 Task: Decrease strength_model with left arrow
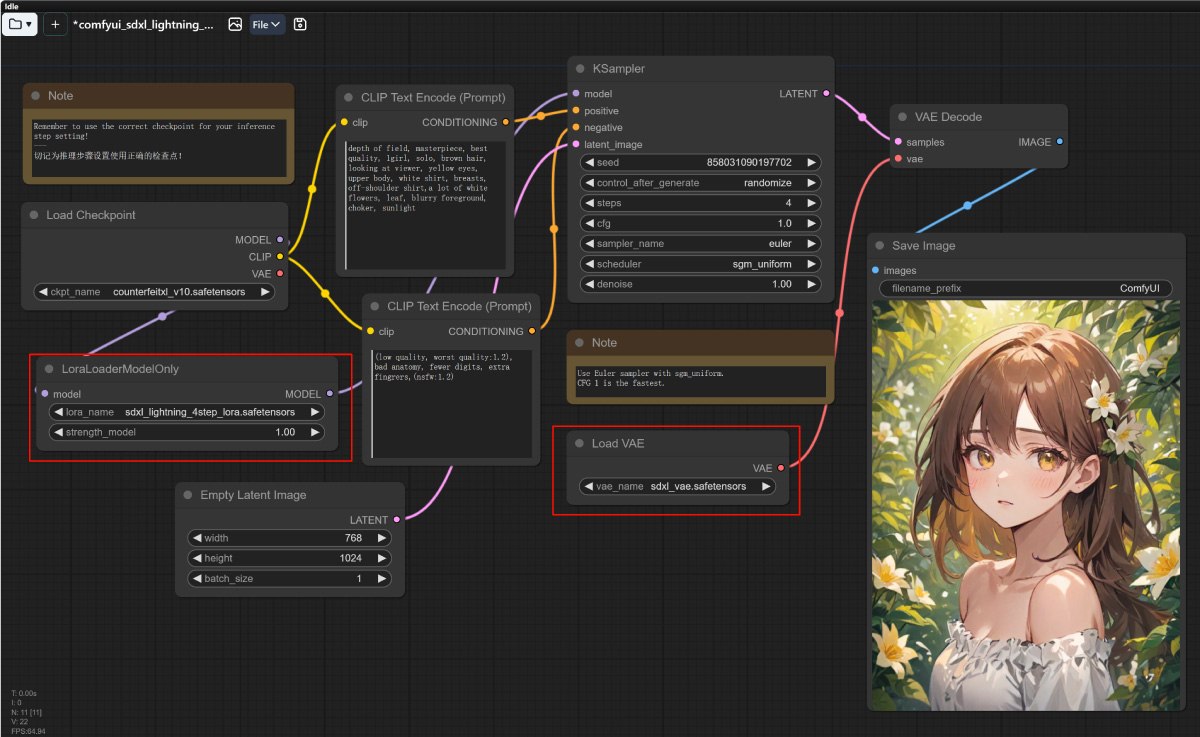(58, 432)
